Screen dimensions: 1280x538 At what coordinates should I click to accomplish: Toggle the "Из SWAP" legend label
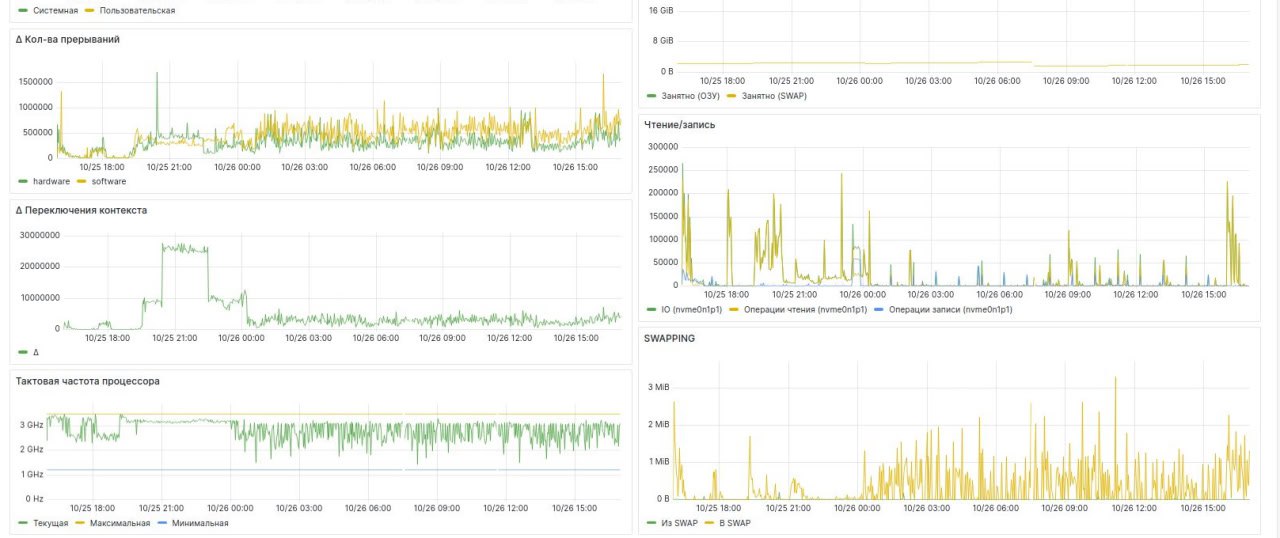pyautogui.click(x=678, y=523)
